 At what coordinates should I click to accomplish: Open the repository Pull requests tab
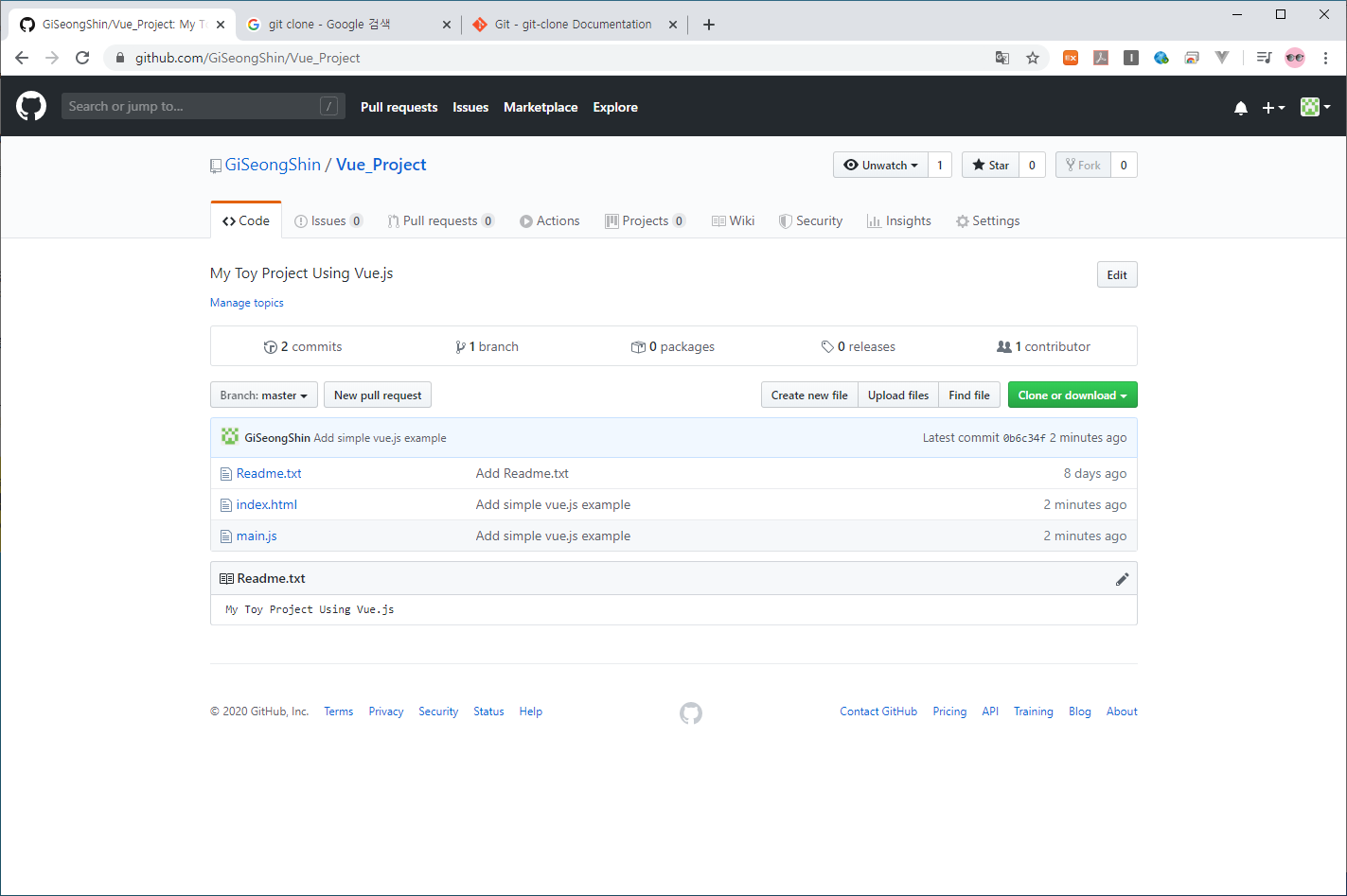[441, 220]
